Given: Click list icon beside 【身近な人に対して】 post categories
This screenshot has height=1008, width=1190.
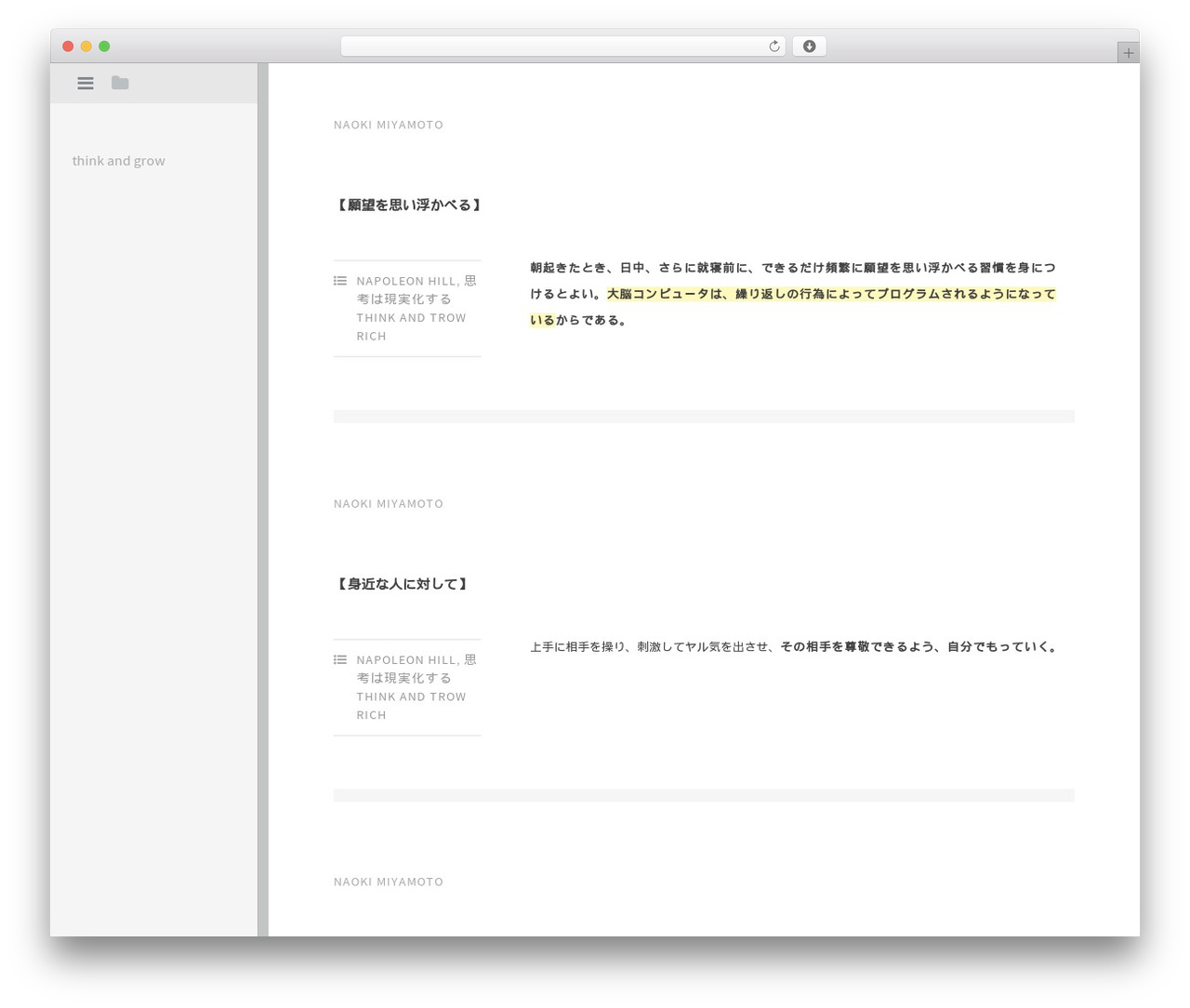Looking at the screenshot, I should click(340, 660).
